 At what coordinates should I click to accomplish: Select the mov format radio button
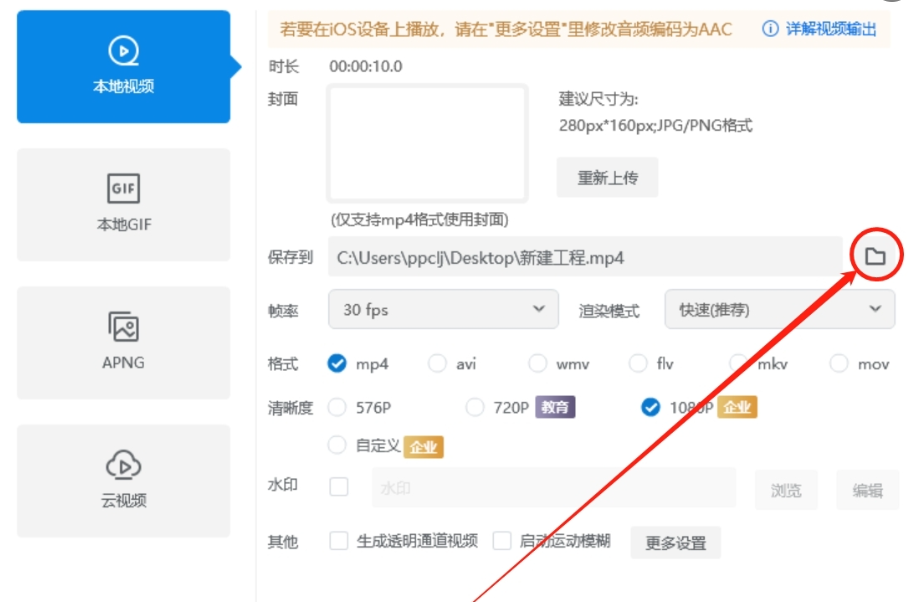[x=839, y=364]
